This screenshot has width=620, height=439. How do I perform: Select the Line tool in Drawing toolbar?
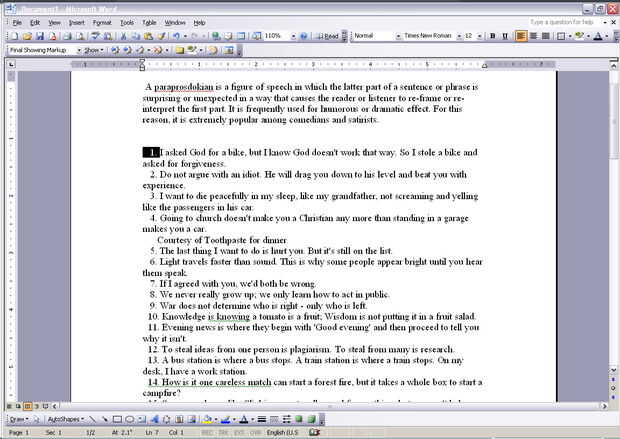[92, 419]
